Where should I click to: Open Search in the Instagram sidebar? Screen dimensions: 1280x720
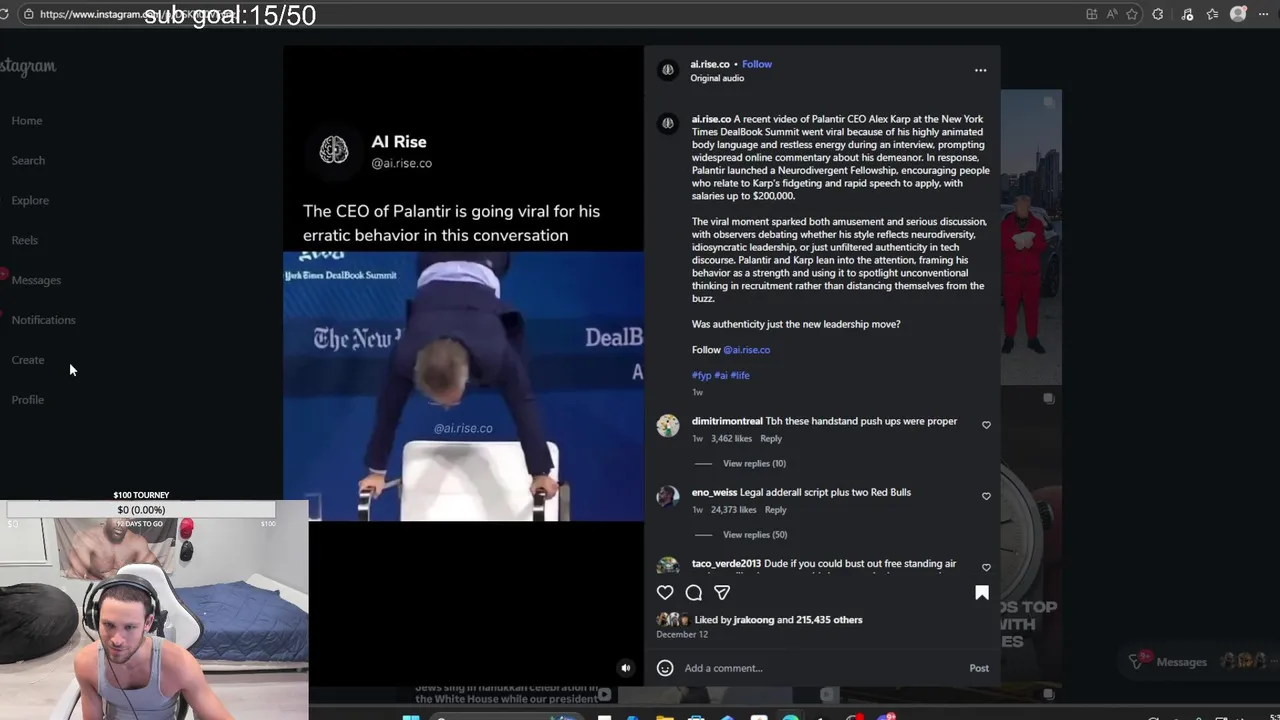point(28,160)
